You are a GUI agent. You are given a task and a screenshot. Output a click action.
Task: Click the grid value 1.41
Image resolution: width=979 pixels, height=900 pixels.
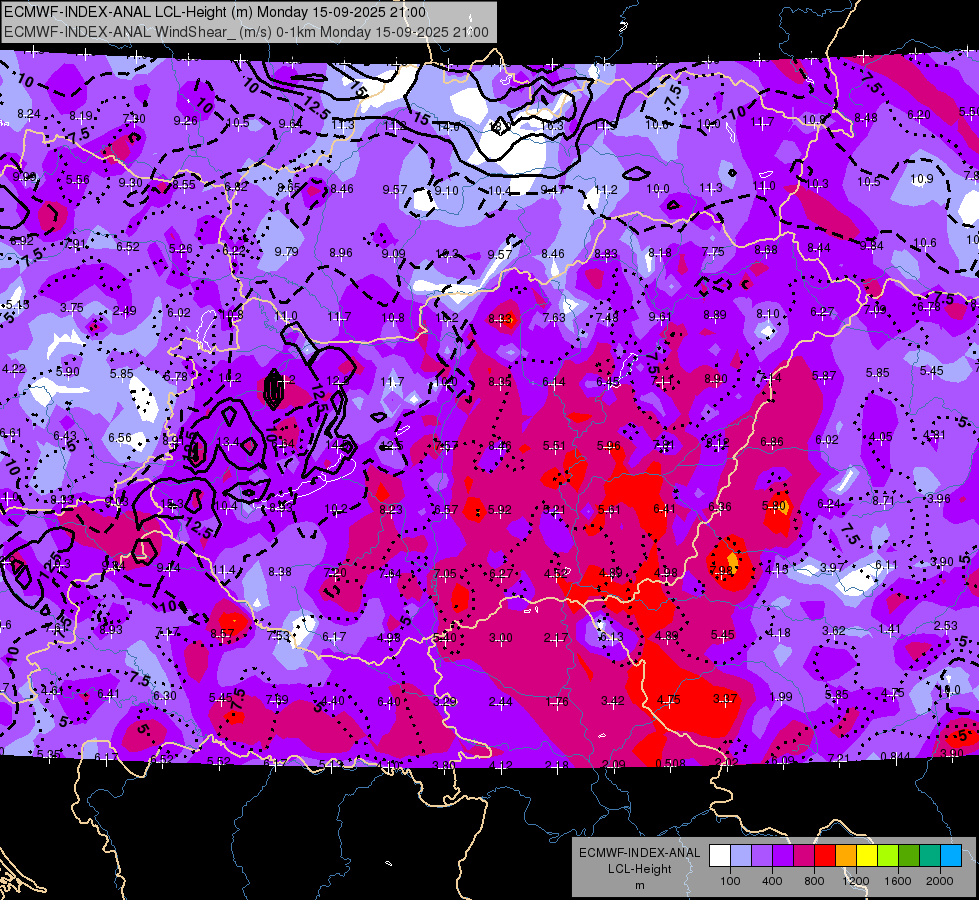[x=890, y=629]
